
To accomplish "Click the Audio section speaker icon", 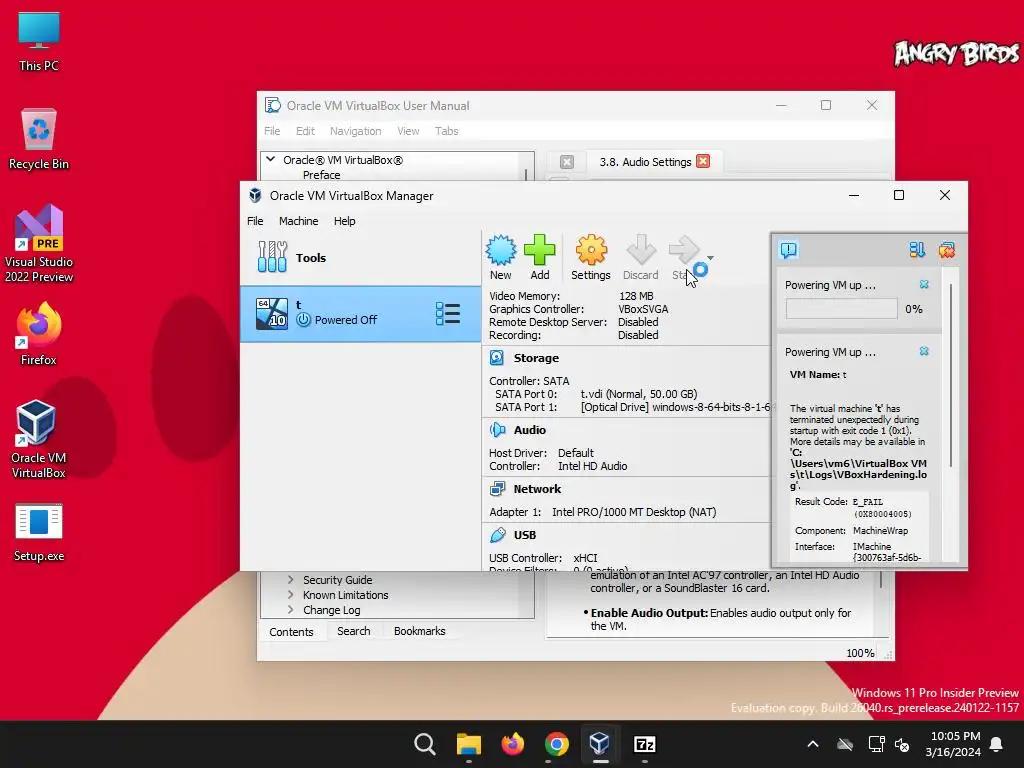I will pyautogui.click(x=497, y=430).
